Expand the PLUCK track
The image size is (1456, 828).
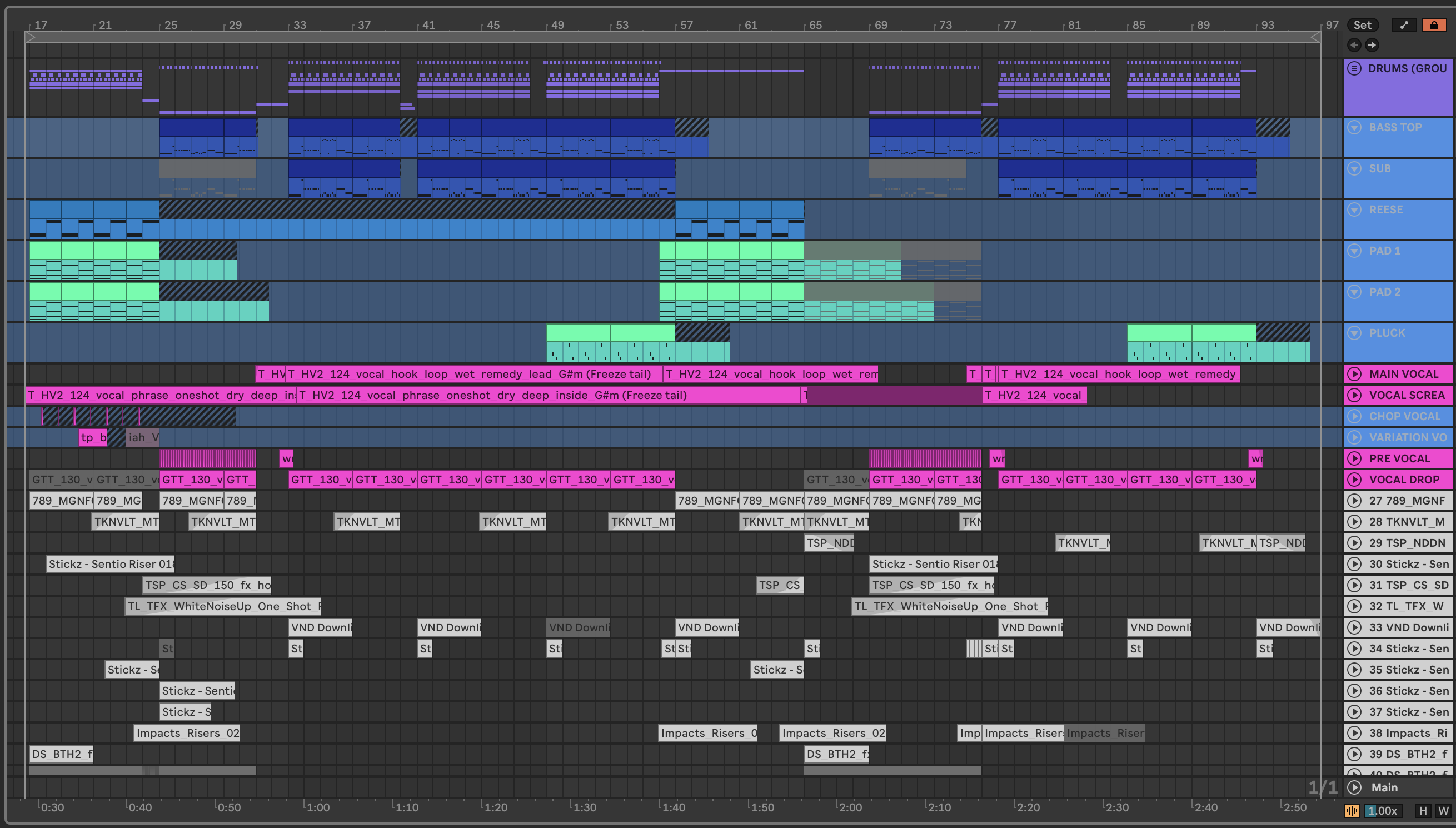[1355, 333]
